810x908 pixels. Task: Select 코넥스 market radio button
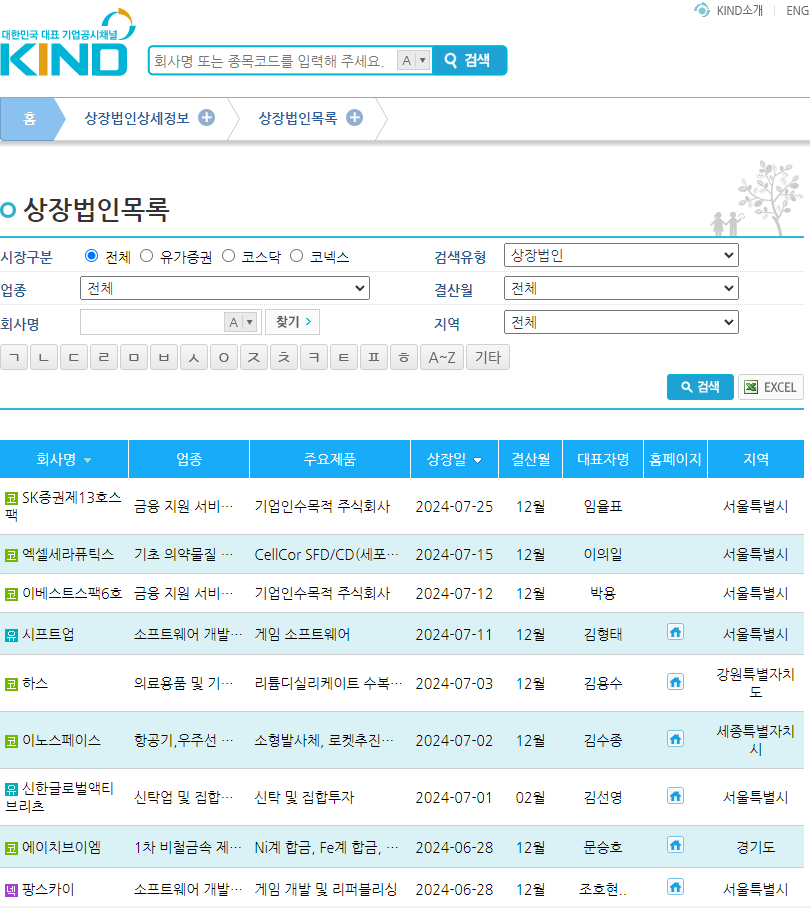coord(296,255)
